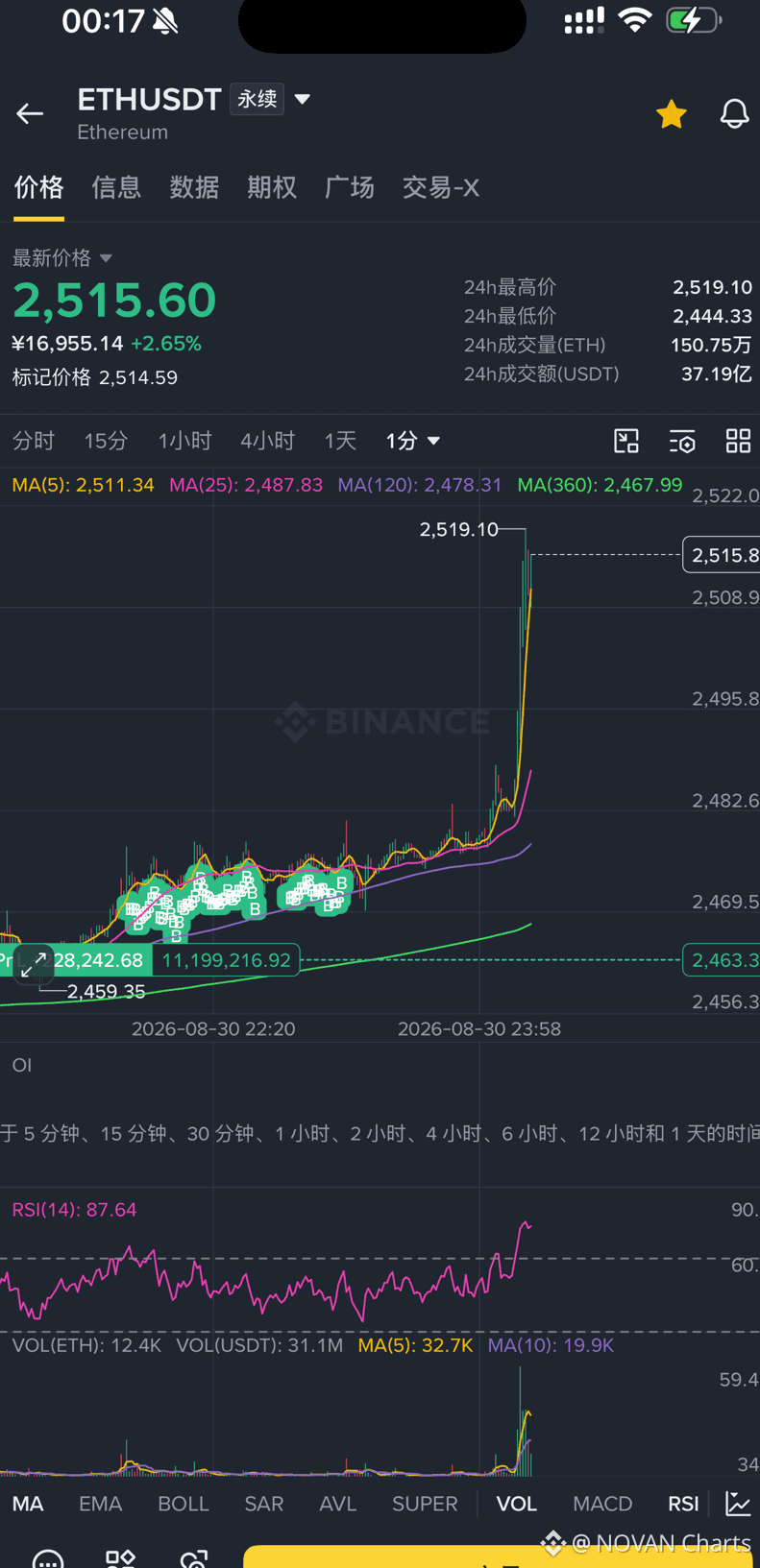Switch to the 价格 tab
Image resolution: width=760 pixels, height=1568 pixels.
pos(38,187)
